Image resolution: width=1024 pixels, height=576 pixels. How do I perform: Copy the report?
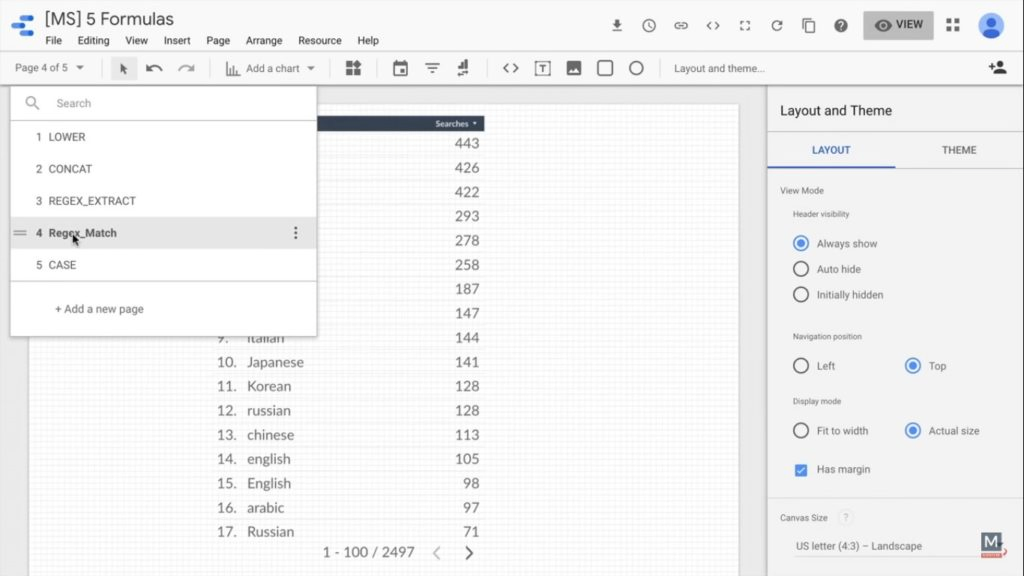click(808, 25)
